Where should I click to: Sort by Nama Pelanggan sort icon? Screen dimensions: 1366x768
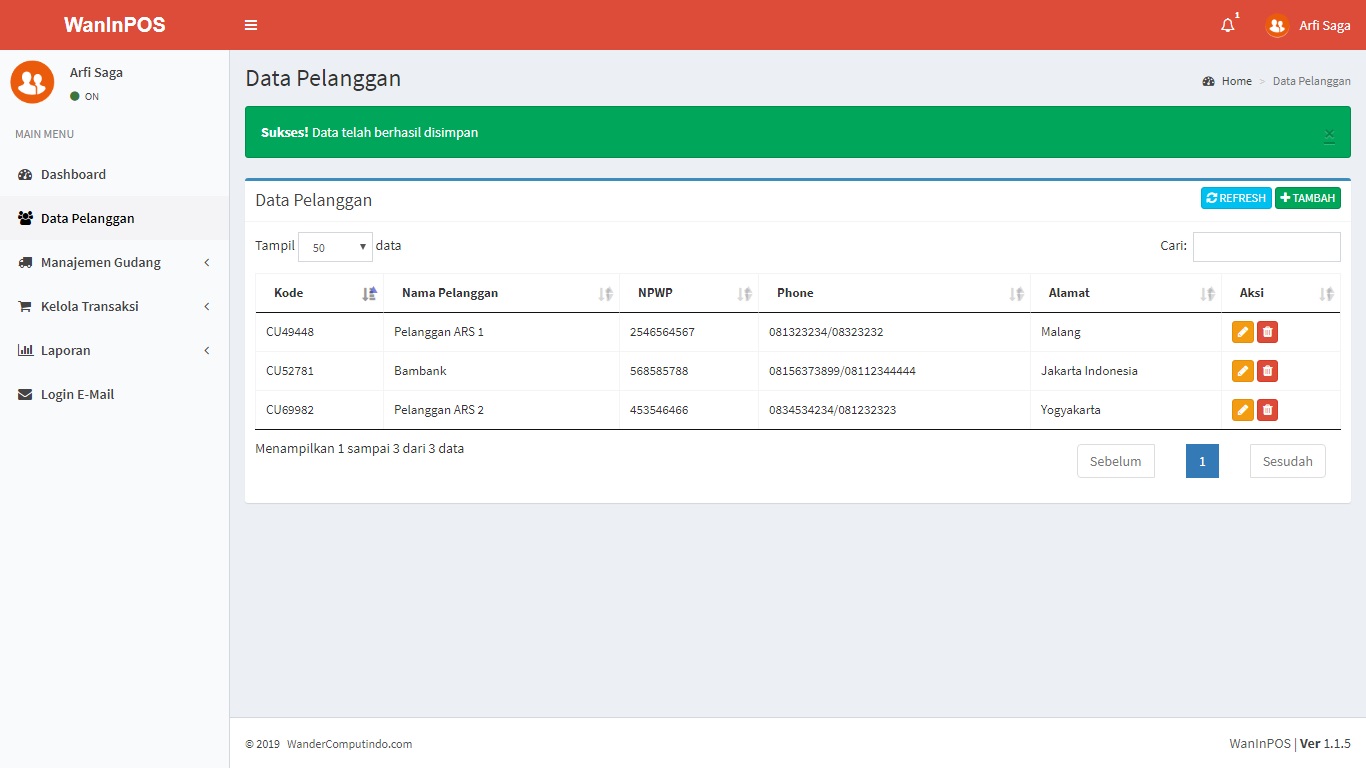(x=605, y=293)
